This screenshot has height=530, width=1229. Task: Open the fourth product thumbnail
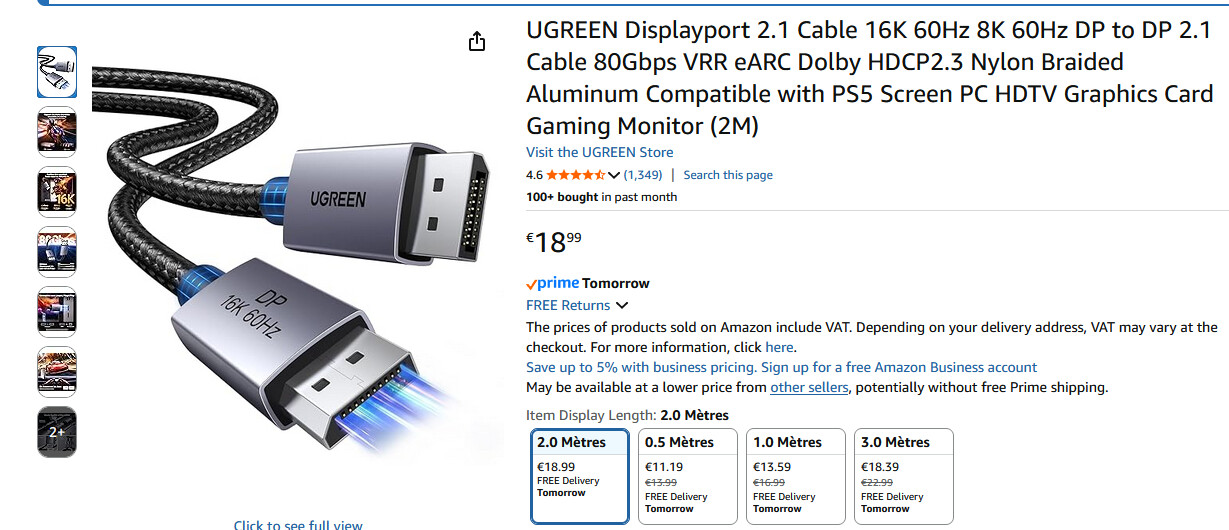[57, 252]
